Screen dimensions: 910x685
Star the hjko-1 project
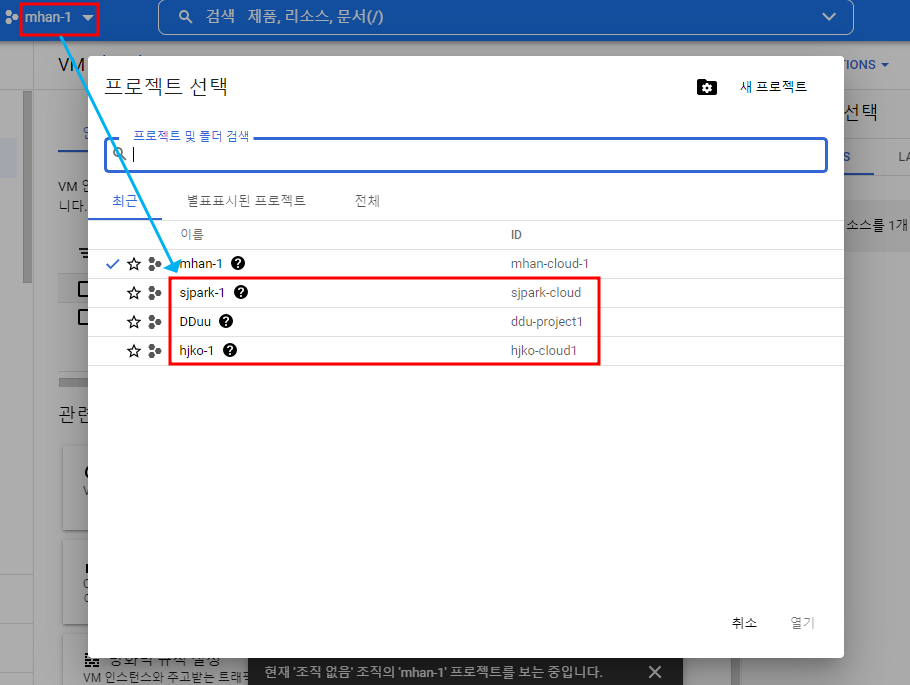click(x=134, y=351)
